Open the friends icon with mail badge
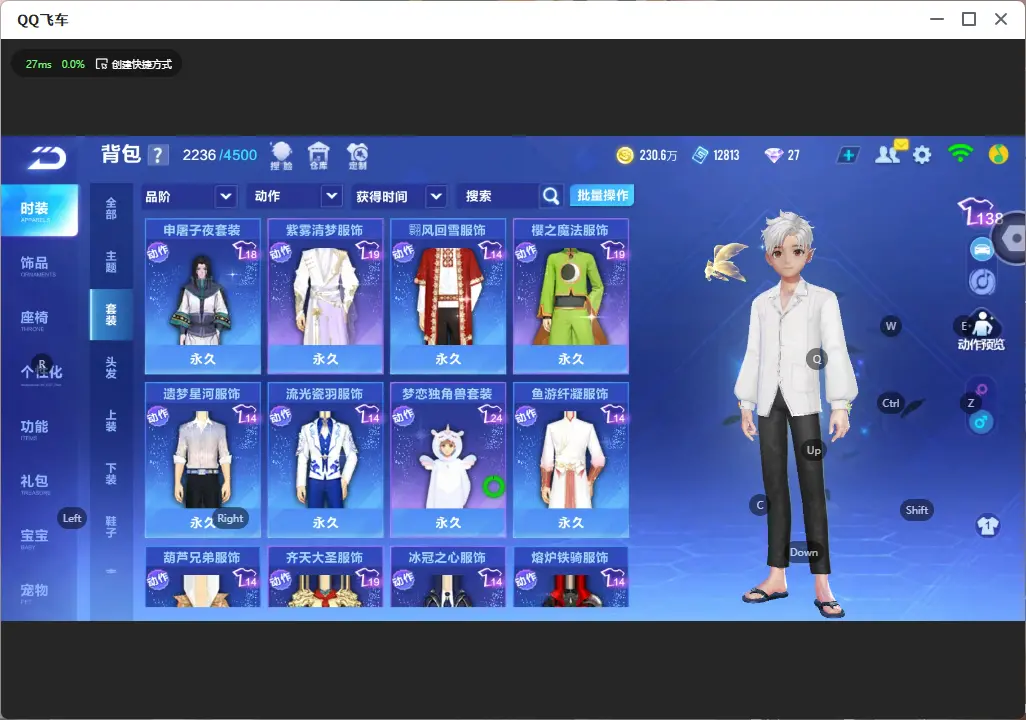Viewport: 1026px width, 720px height. 889,153
